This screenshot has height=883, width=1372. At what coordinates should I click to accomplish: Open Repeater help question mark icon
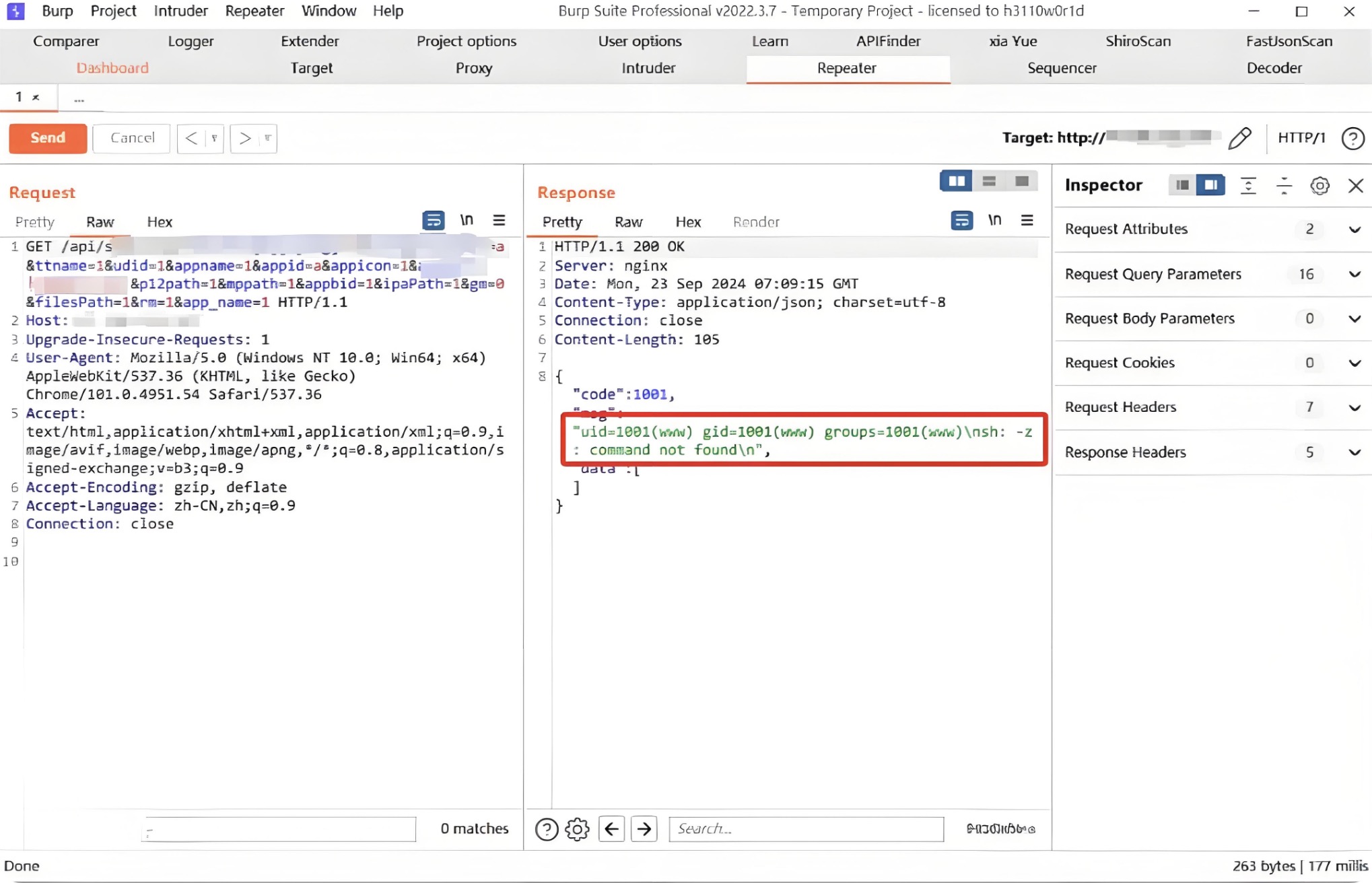point(1352,138)
